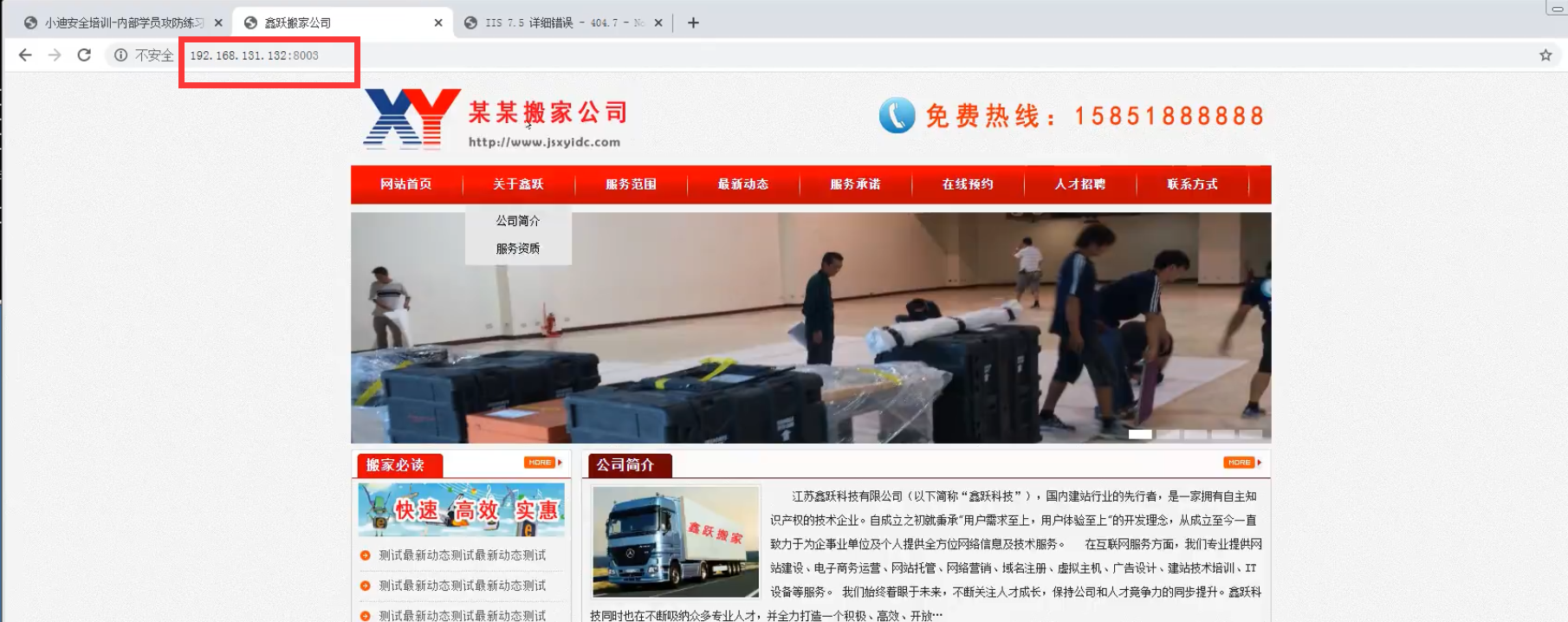This screenshot has width=1568, height=622.
Task: Bookmark this page with star icon
Action: 1545,55
